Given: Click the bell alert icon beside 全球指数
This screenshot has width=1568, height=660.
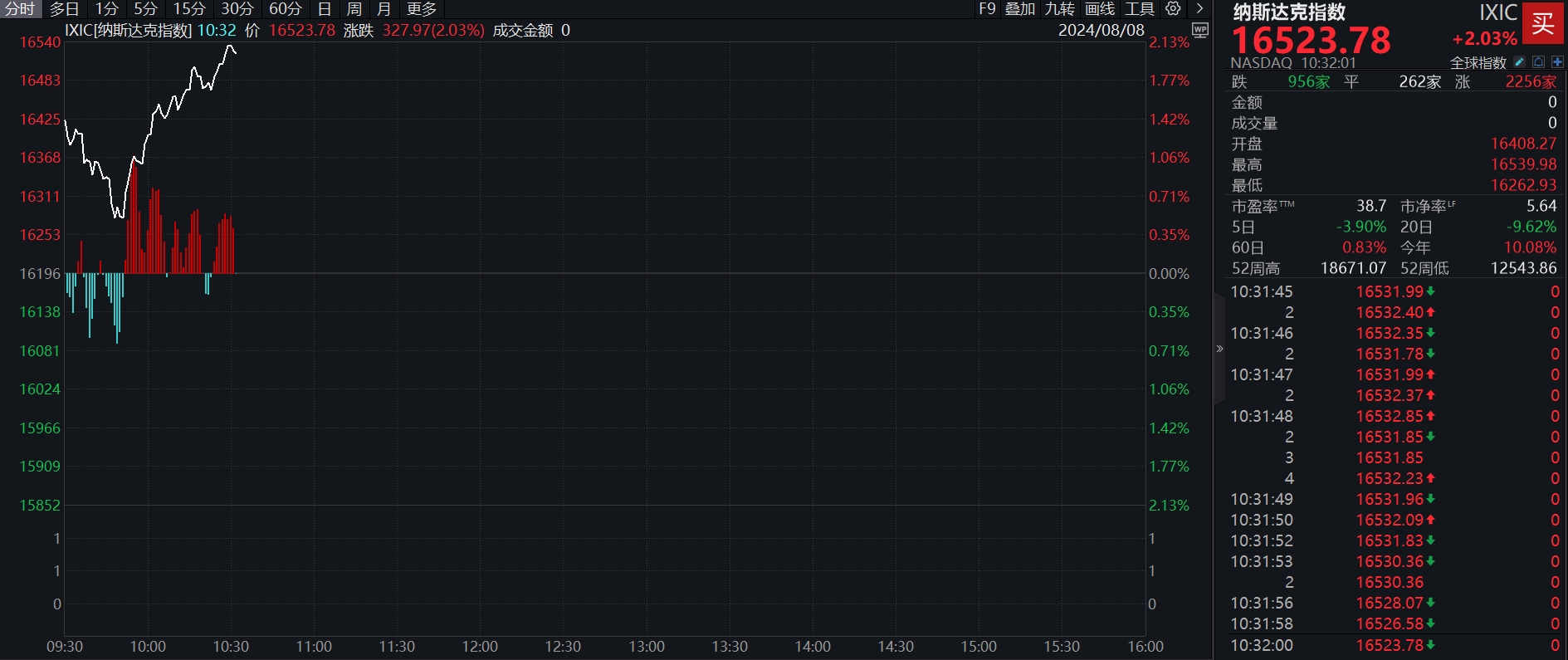Looking at the screenshot, I should coord(1538,62).
